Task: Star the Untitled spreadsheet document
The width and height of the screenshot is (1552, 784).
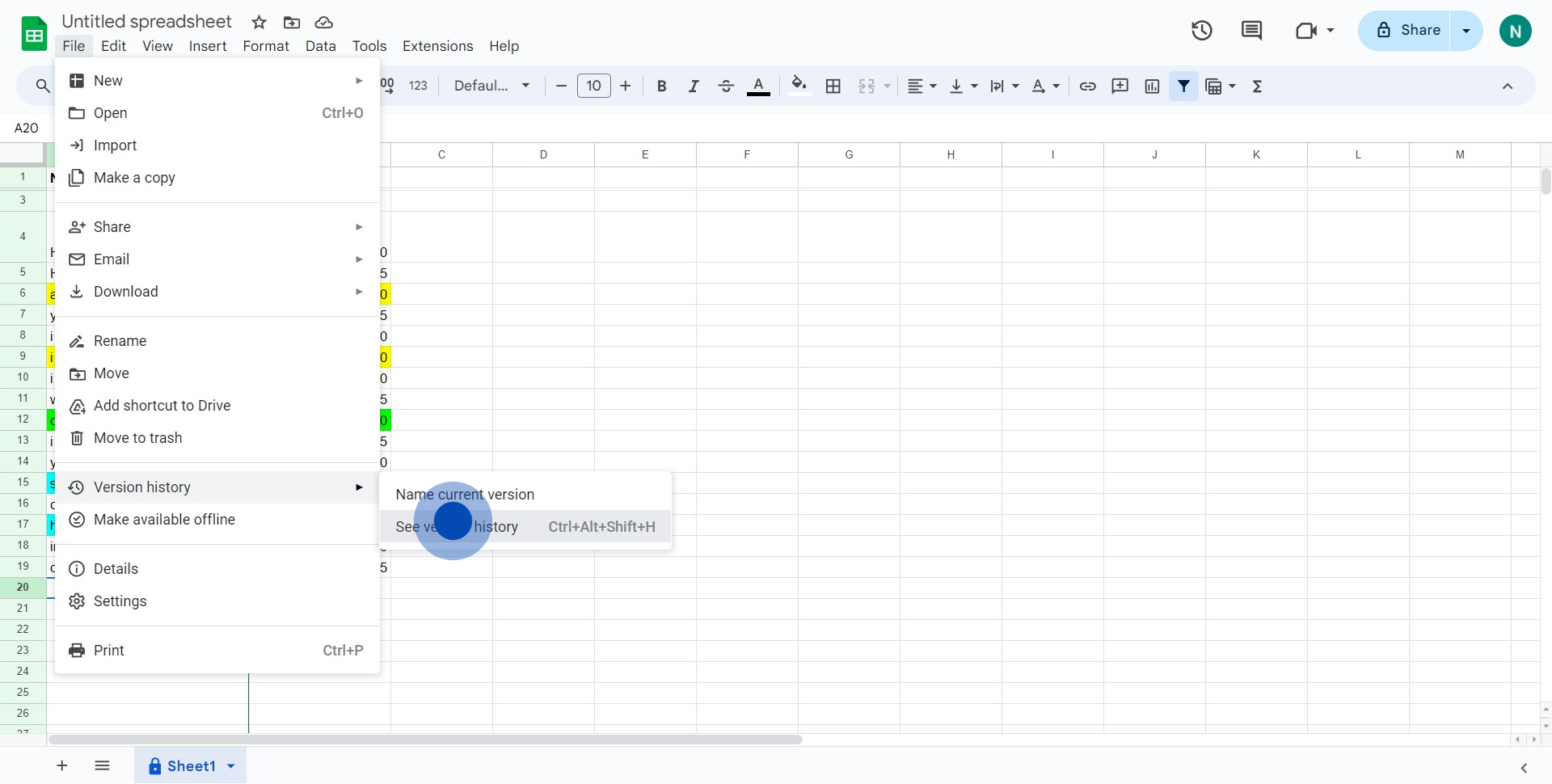Action: [x=259, y=23]
